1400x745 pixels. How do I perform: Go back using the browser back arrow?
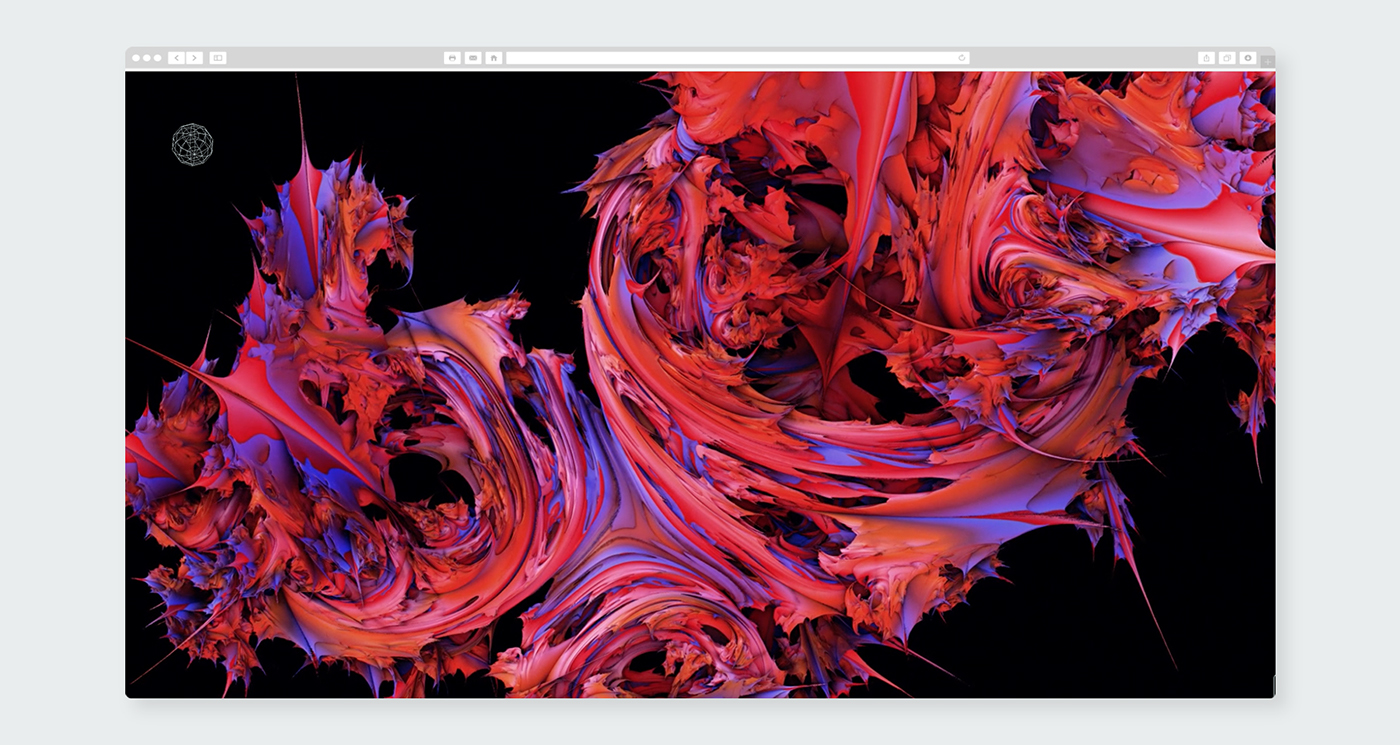tap(177, 58)
